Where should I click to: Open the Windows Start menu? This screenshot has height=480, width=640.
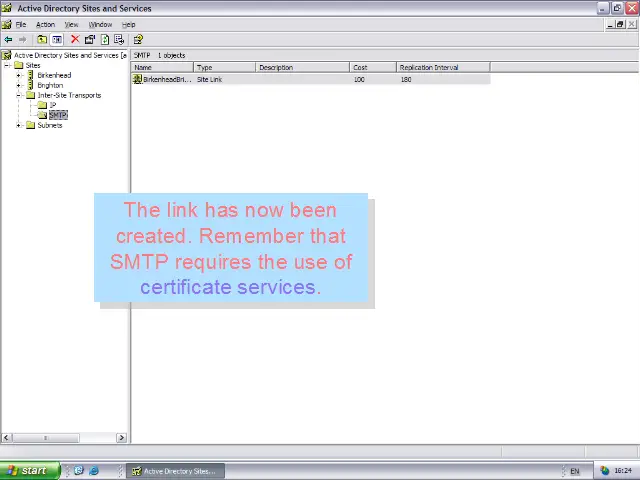tap(29, 471)
